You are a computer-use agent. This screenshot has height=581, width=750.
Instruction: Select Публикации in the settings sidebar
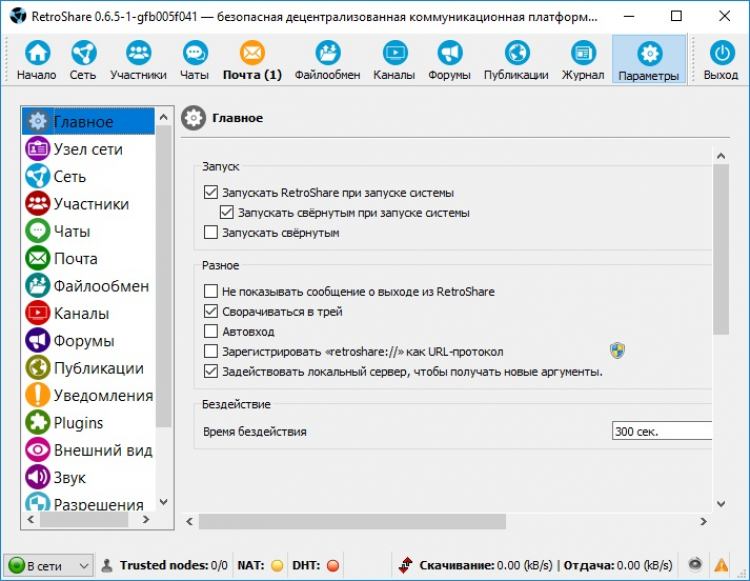(88, 368)
